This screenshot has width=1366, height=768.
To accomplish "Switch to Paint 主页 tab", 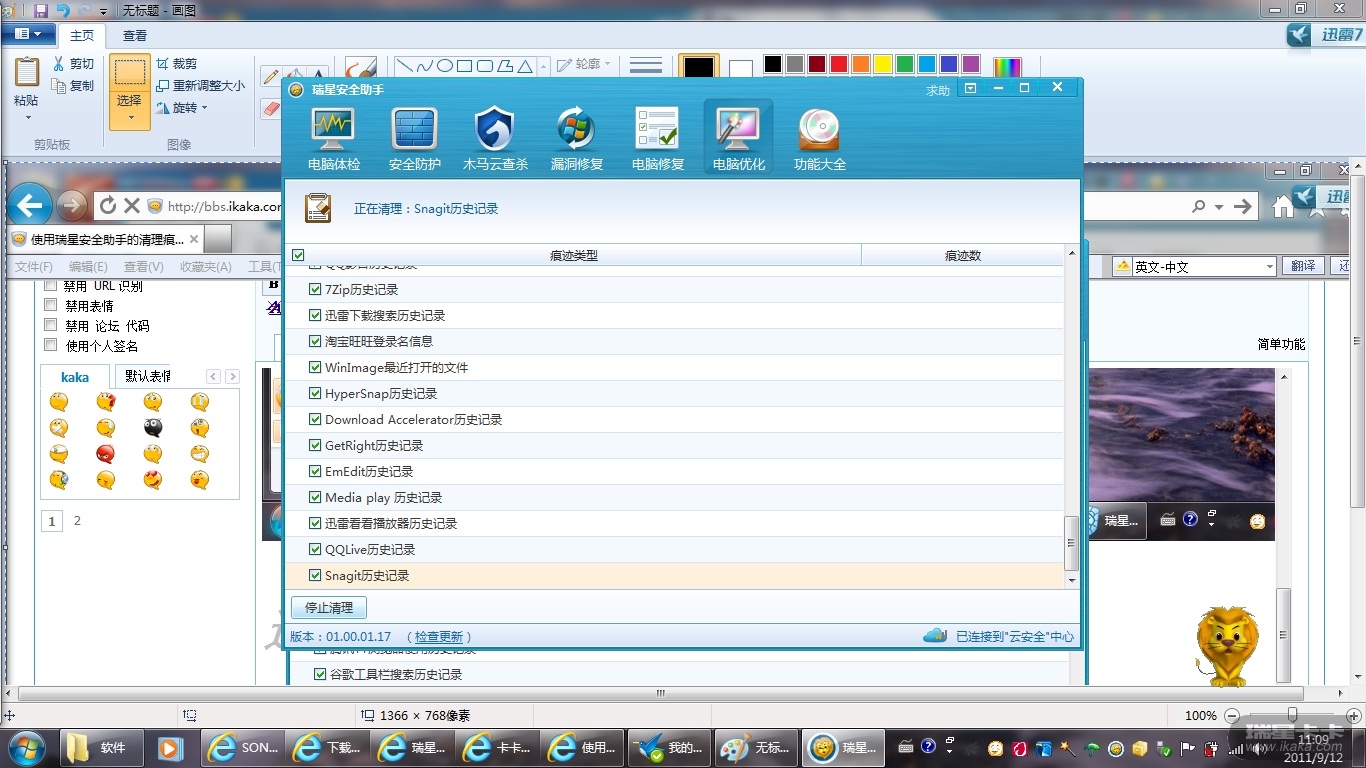I will (82, 35).
